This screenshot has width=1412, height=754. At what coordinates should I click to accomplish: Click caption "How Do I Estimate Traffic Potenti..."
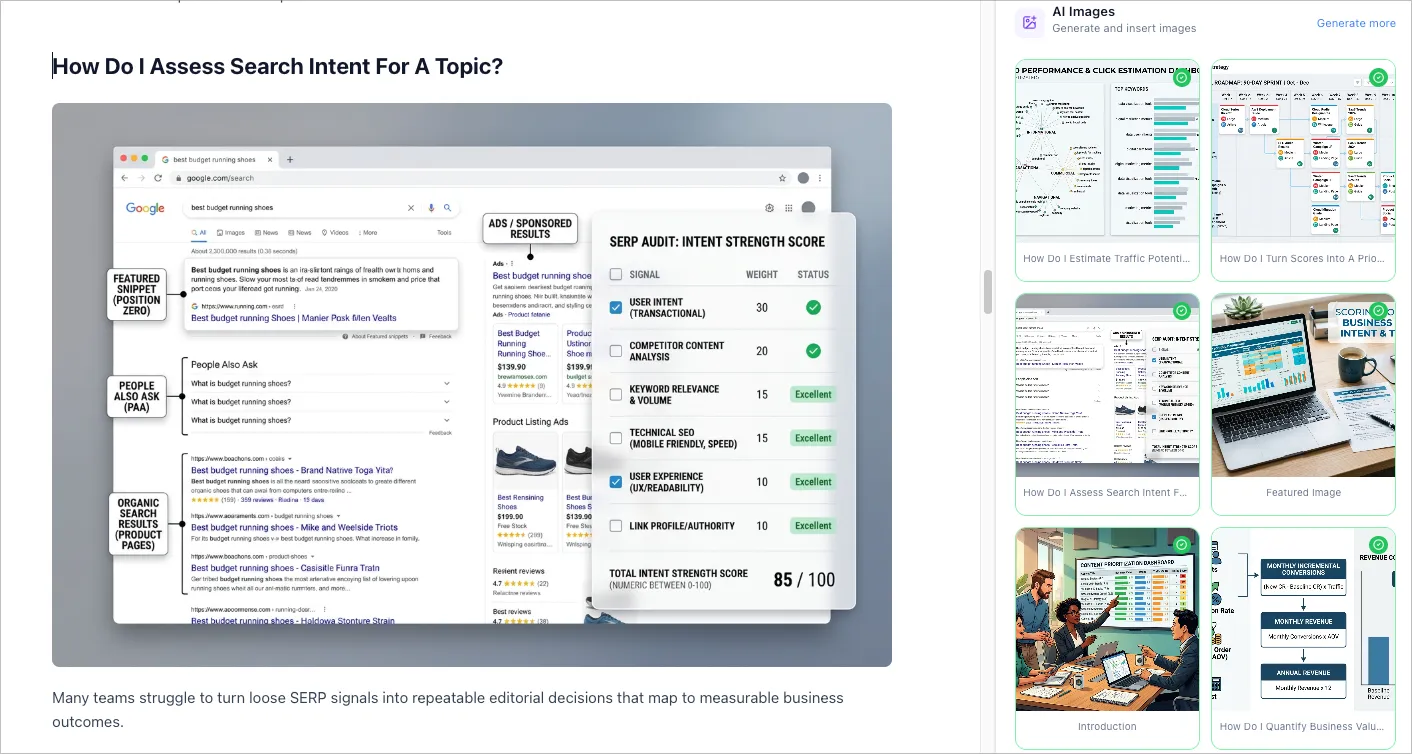1107,258
